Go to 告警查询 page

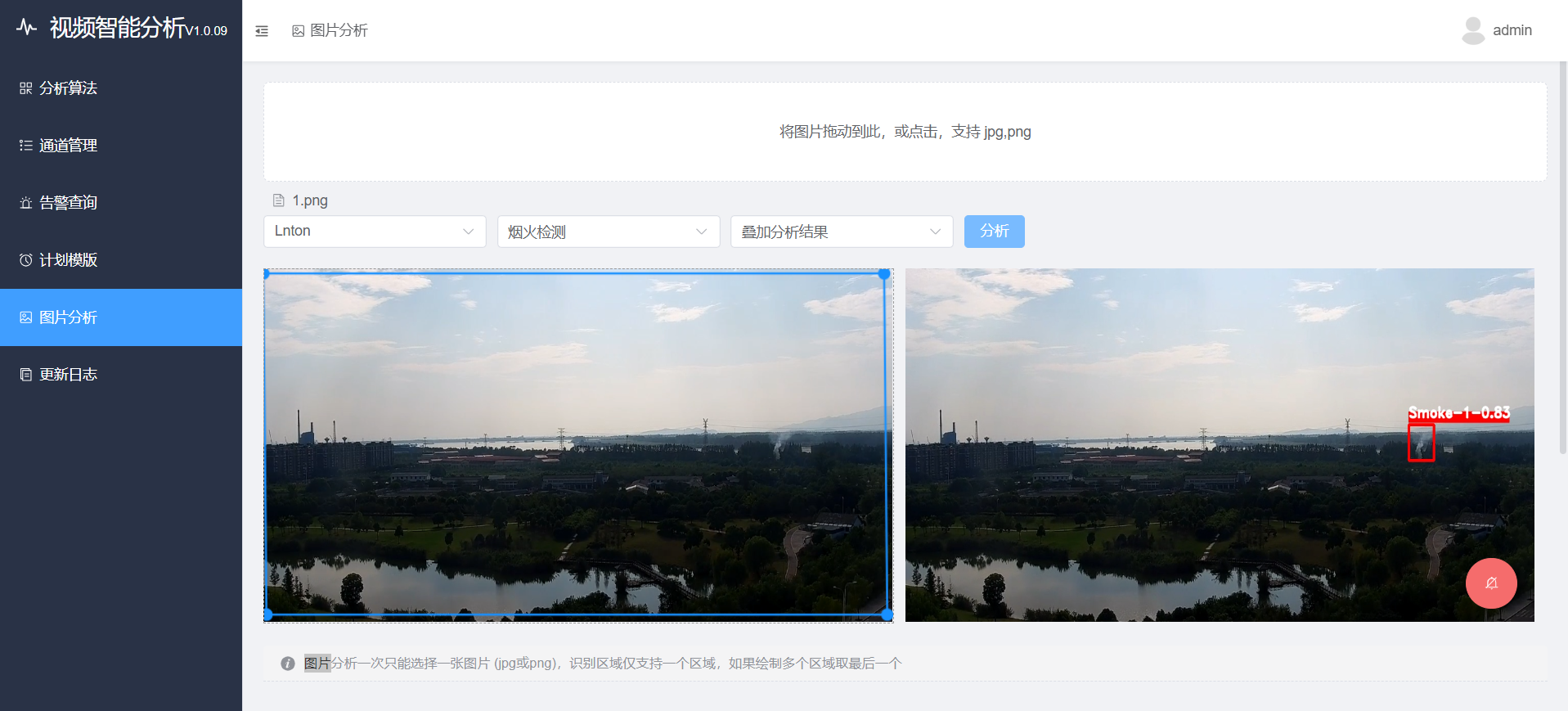click(x=121, y=203)
